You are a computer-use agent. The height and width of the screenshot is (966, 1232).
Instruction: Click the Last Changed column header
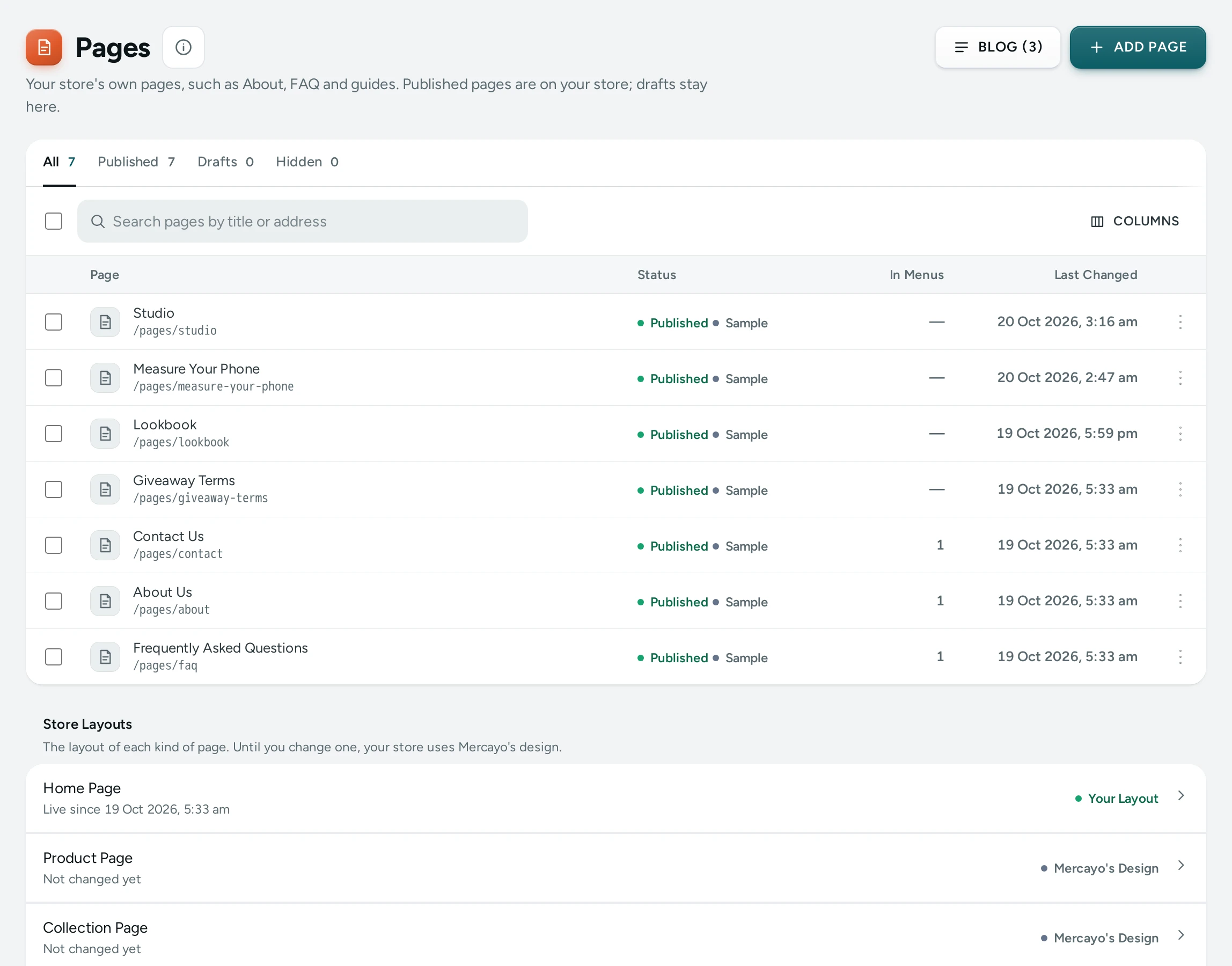click(x=1095, y=275)
